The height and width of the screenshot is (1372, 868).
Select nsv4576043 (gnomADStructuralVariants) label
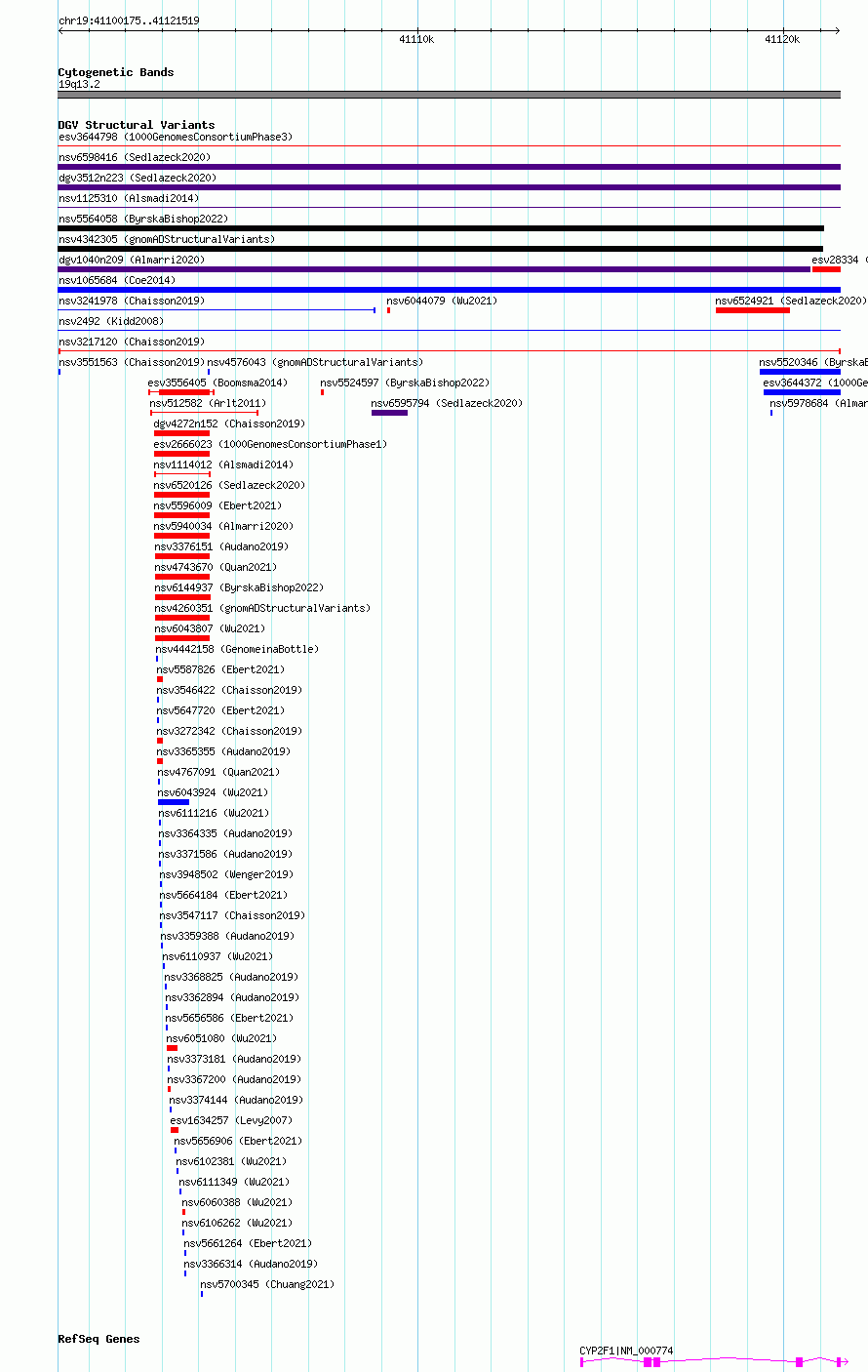pyautogui.click(x=315, y=362)
